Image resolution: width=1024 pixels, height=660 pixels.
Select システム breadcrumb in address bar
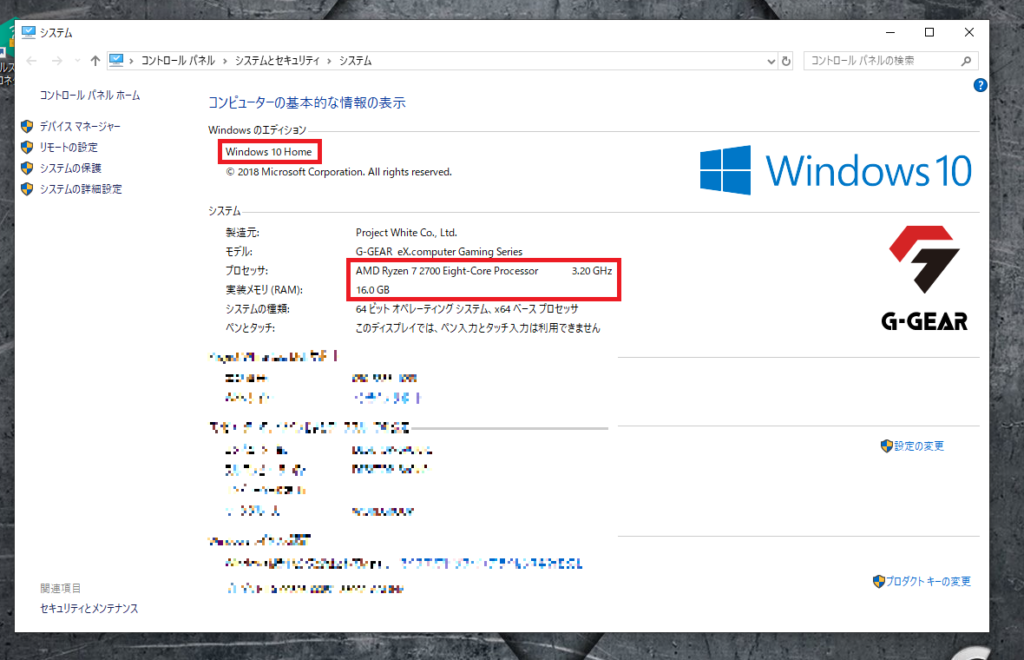pos(355,61)
